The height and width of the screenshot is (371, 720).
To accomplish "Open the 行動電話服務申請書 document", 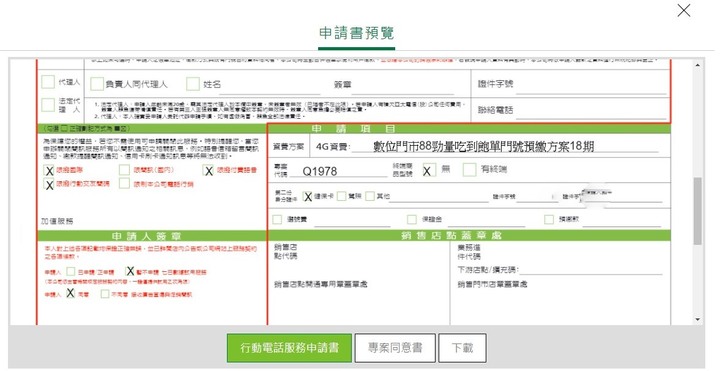I will click(289, 348).
